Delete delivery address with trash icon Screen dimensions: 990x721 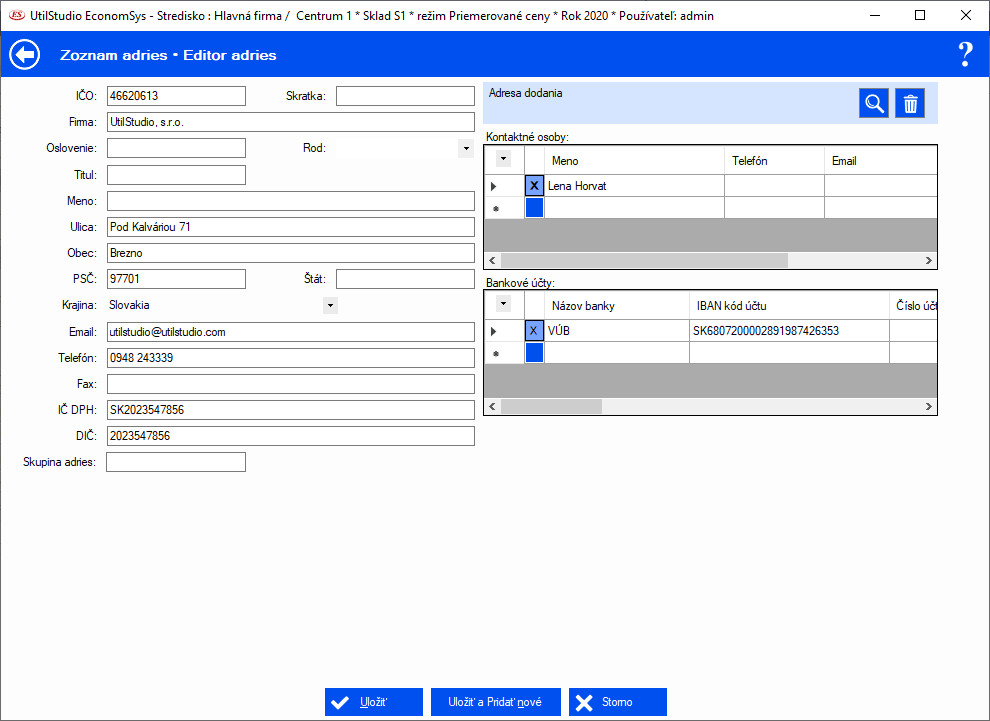pyautogui.click(x=910, y=103)
